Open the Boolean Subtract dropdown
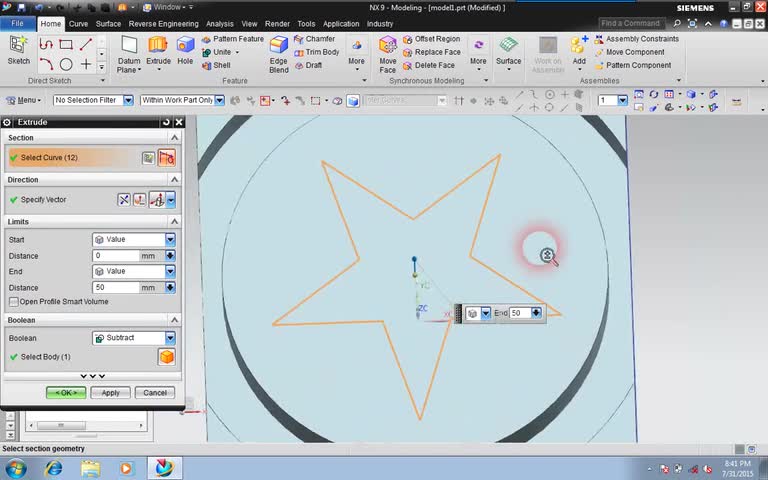The width and height of the screenshot is (768, 480). click(170, 338)
